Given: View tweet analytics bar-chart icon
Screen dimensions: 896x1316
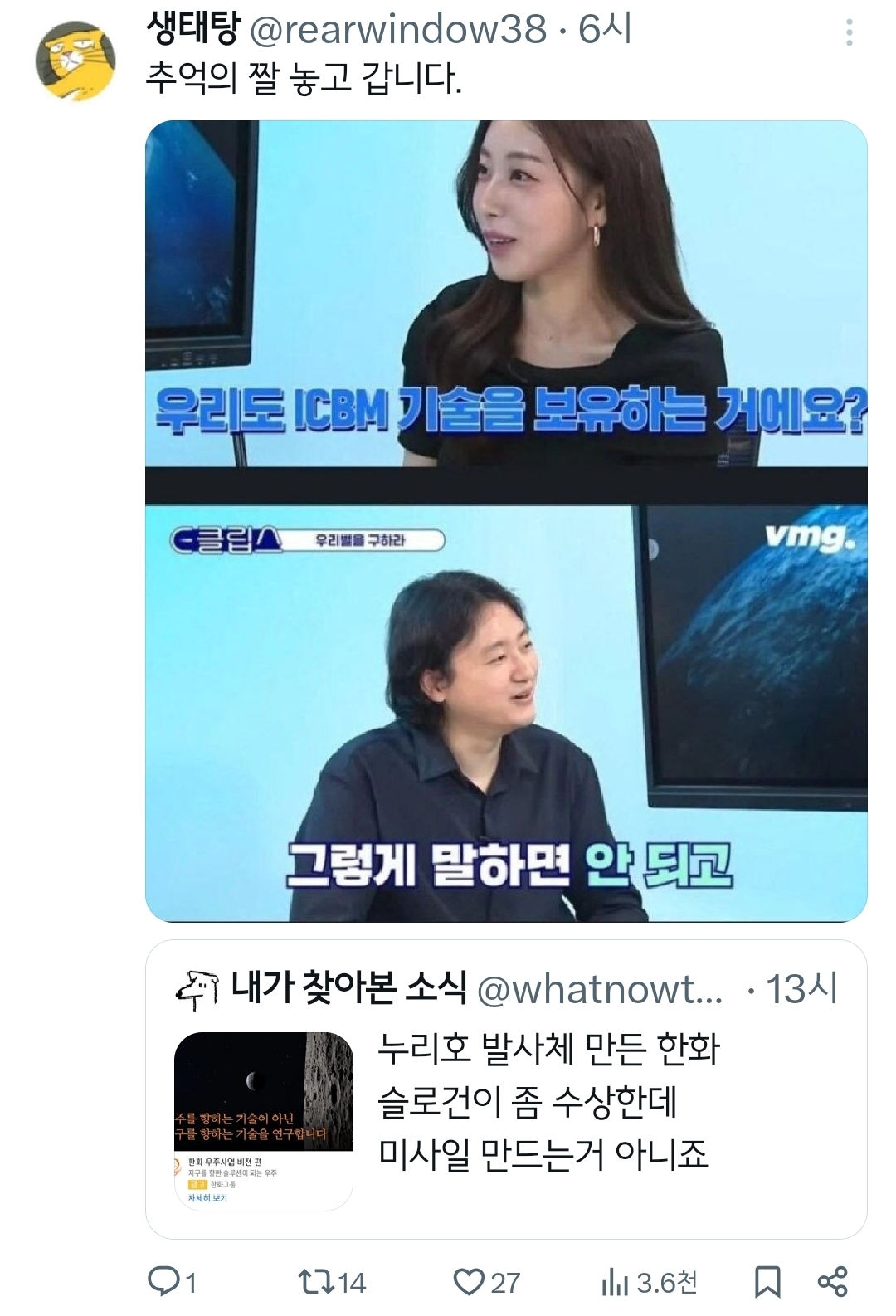Looking at the screenshot, I should point(615,1283).
